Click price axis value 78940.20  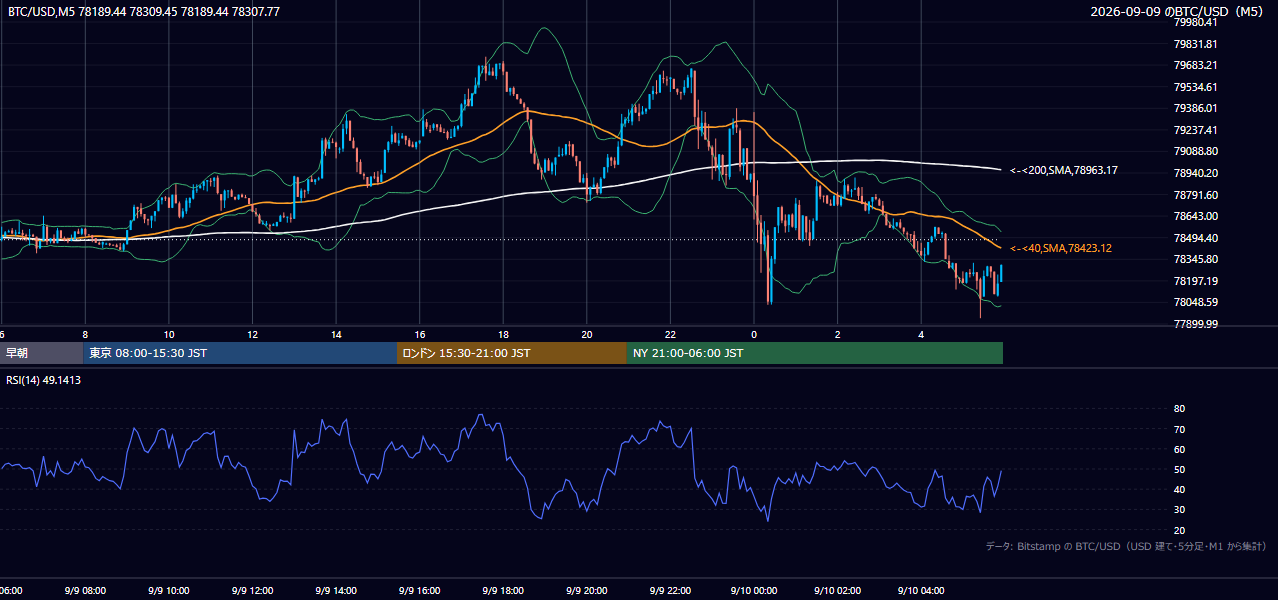1195,173
